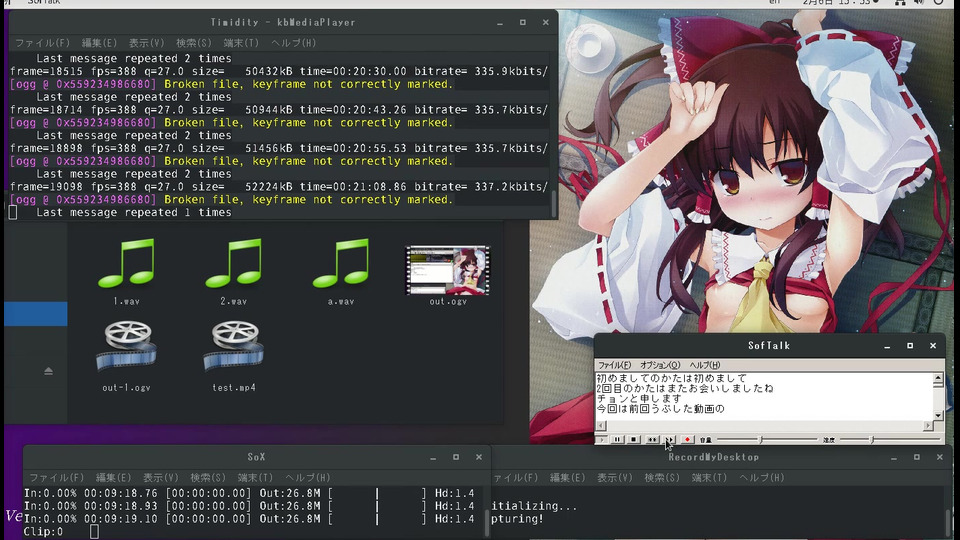960x540 pixels.
Task: Open 検索(S) menu in RecordMyDesktop window
Action: pos(662,478)
